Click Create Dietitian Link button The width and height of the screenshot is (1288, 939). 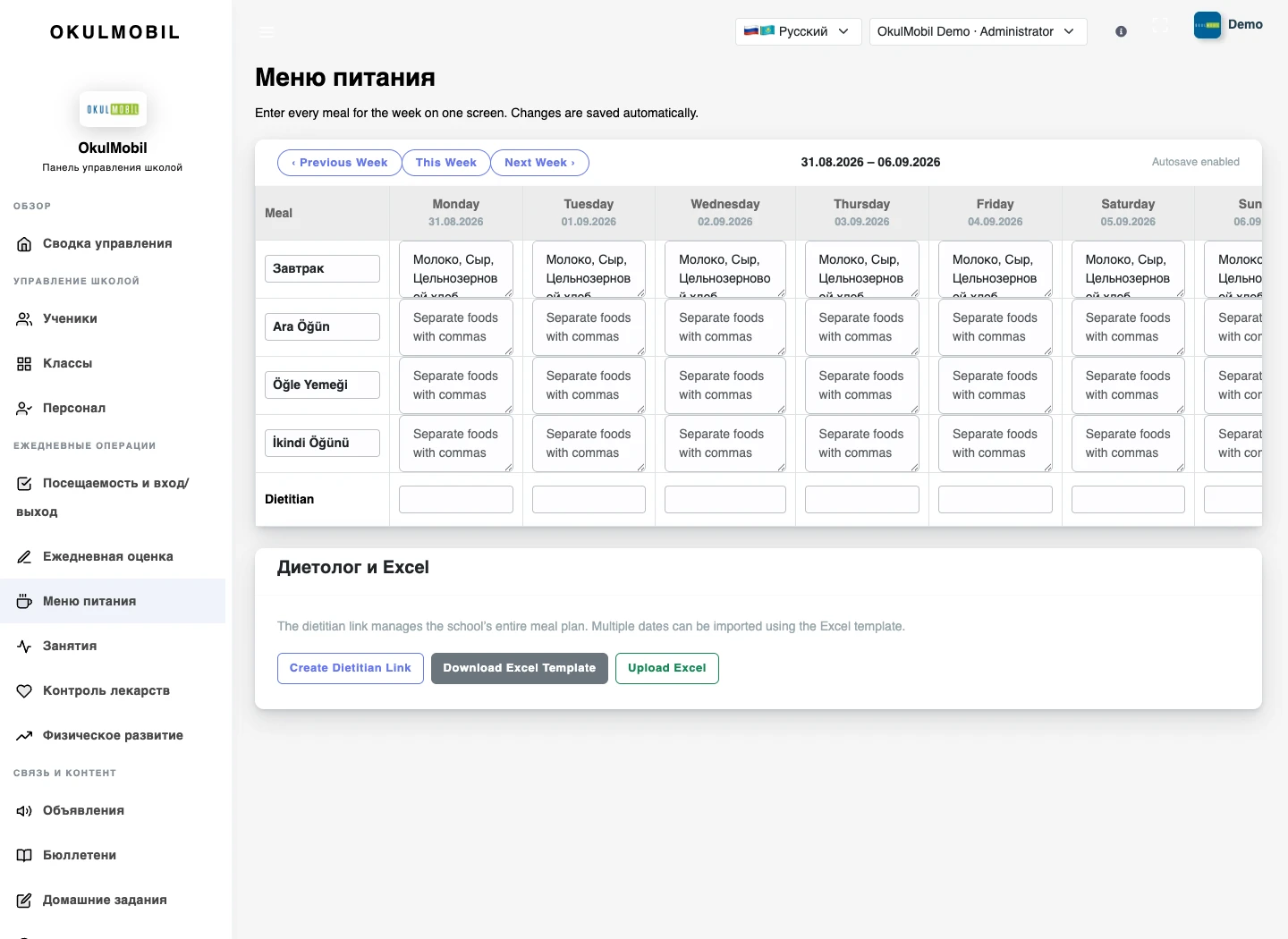point(351,668)
